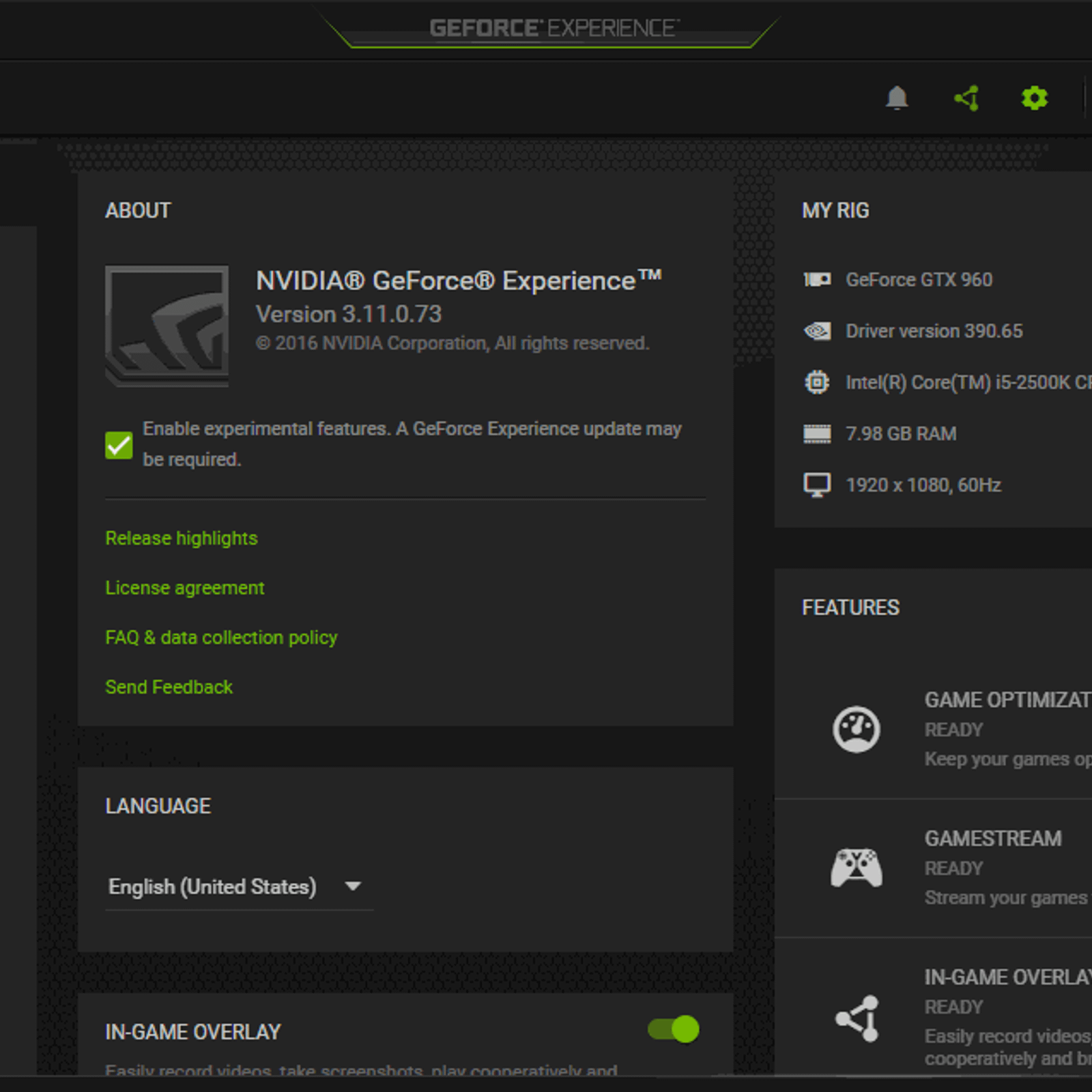Click the Send Feedback link

(x=169, y=687)
